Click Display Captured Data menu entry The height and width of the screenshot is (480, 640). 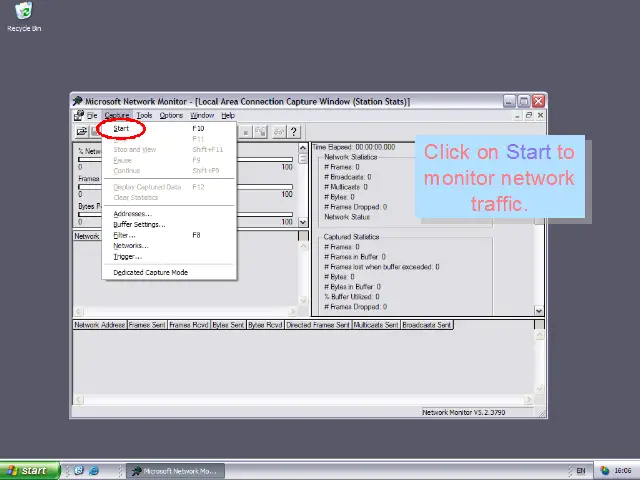coord(169,187)
